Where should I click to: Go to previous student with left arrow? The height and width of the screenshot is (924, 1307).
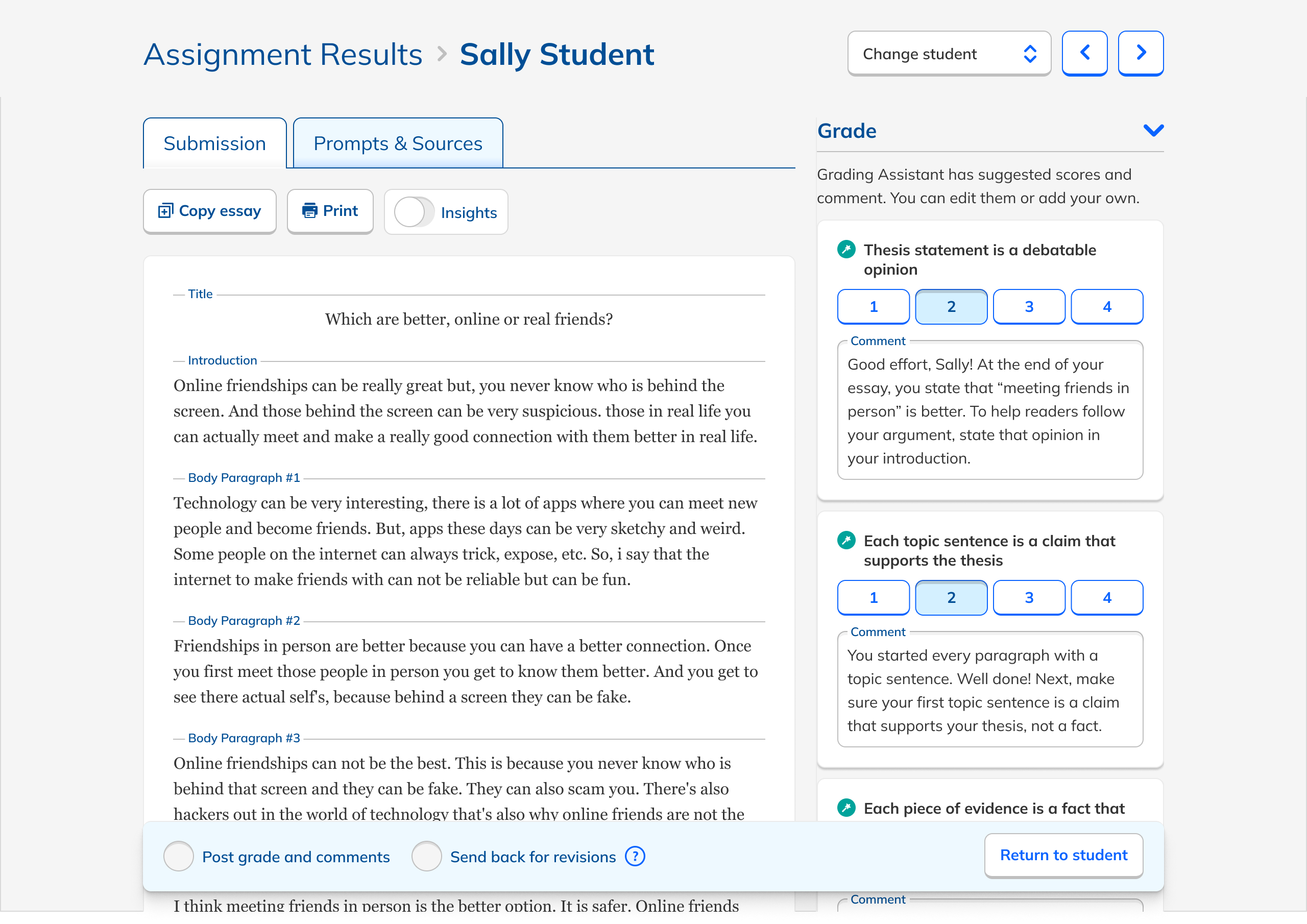point(1084,53)
